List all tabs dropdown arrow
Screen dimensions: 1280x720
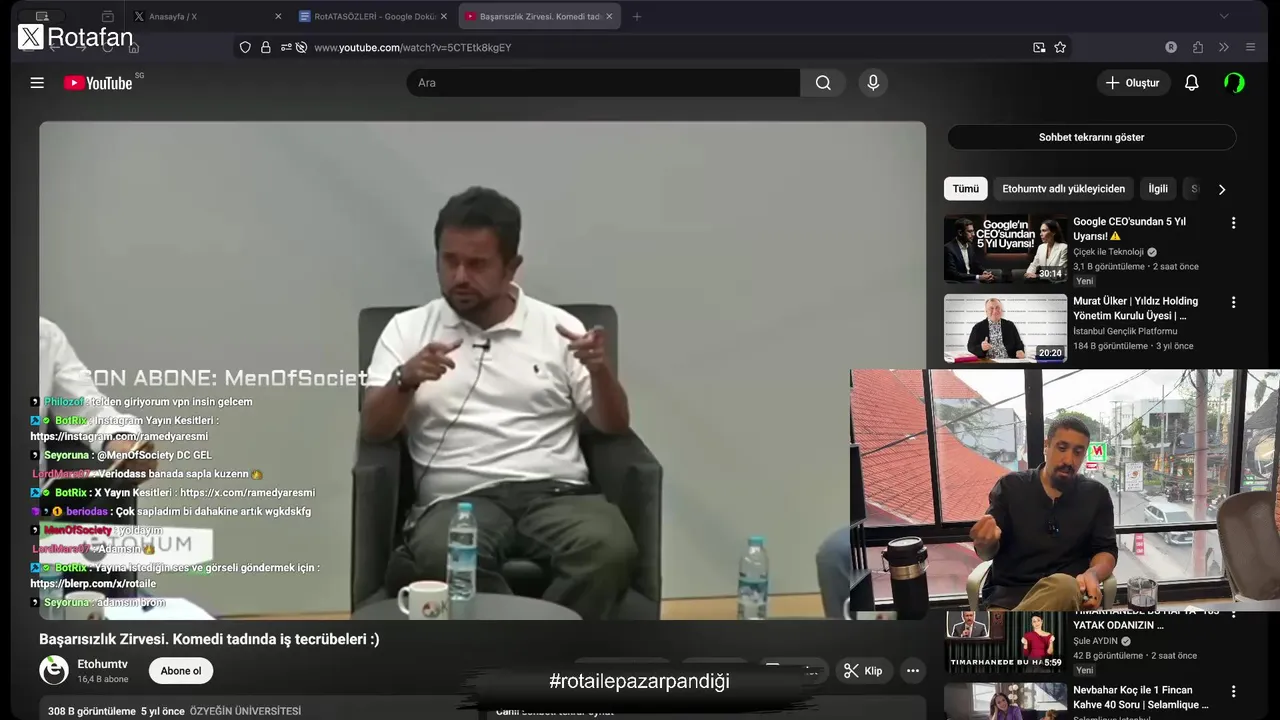1223,16
